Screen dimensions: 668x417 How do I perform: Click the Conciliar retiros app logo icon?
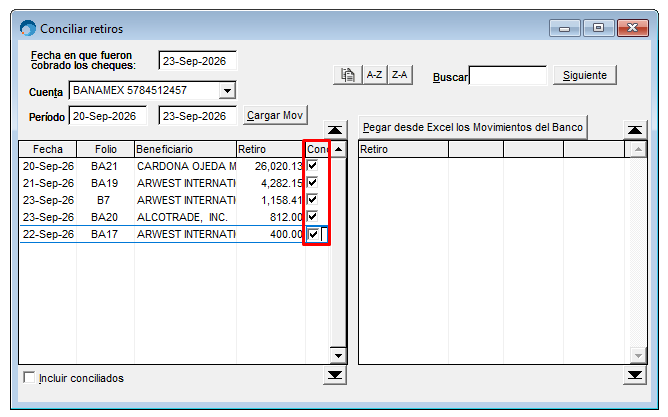28,29
